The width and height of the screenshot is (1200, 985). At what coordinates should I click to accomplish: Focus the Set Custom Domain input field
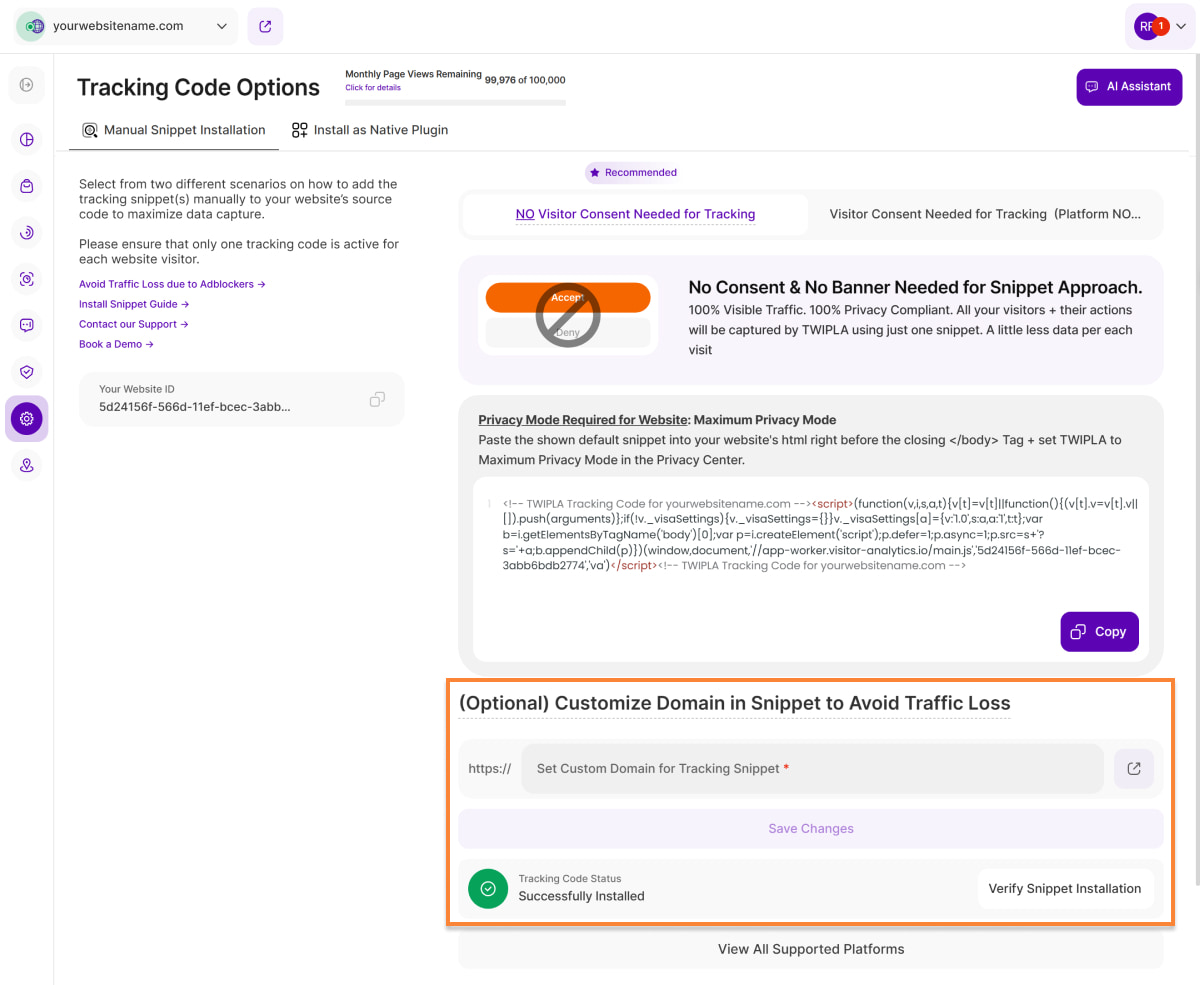pos(812,769)
